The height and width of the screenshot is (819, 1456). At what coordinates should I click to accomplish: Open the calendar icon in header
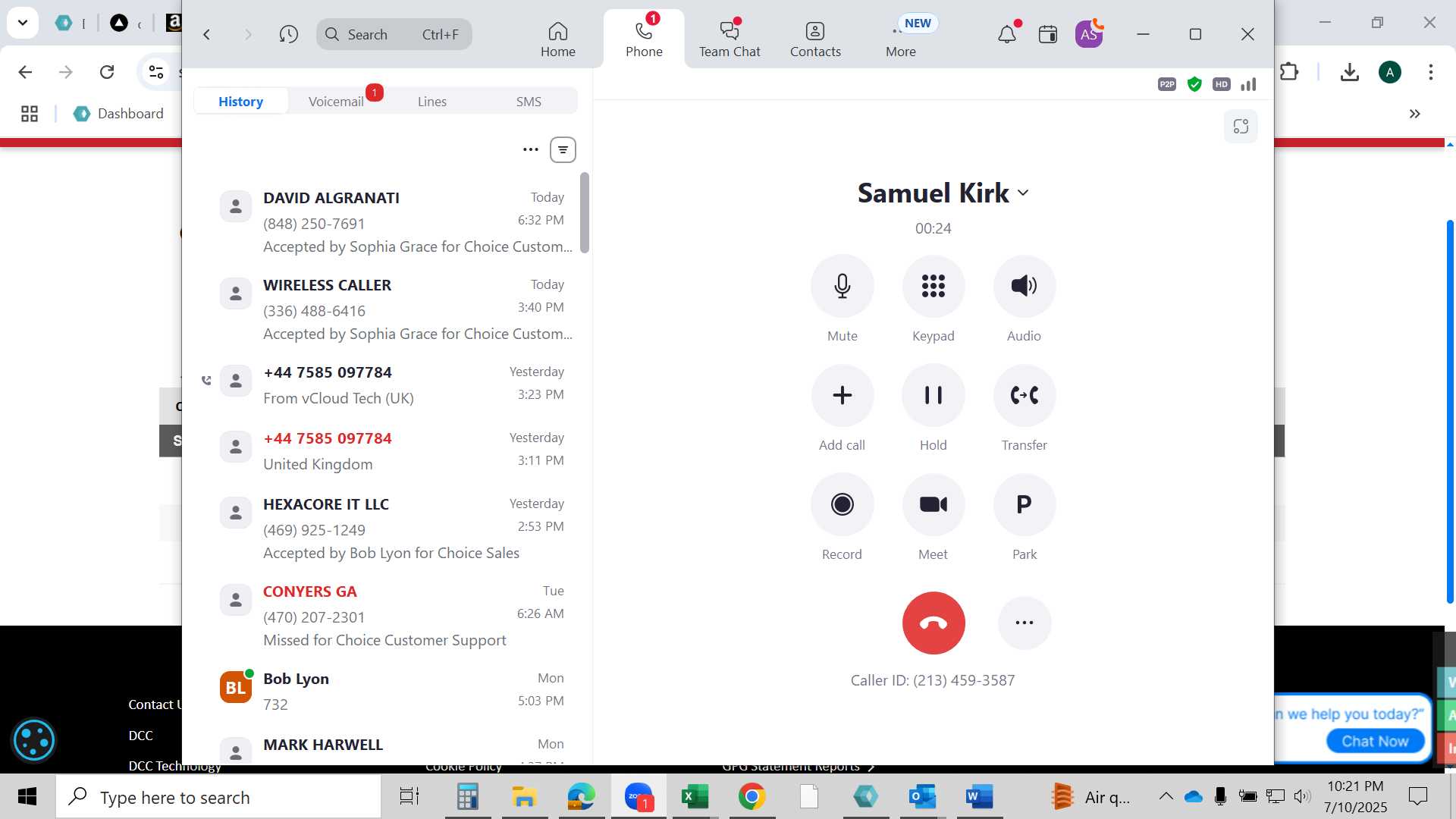coord(1048,34)
